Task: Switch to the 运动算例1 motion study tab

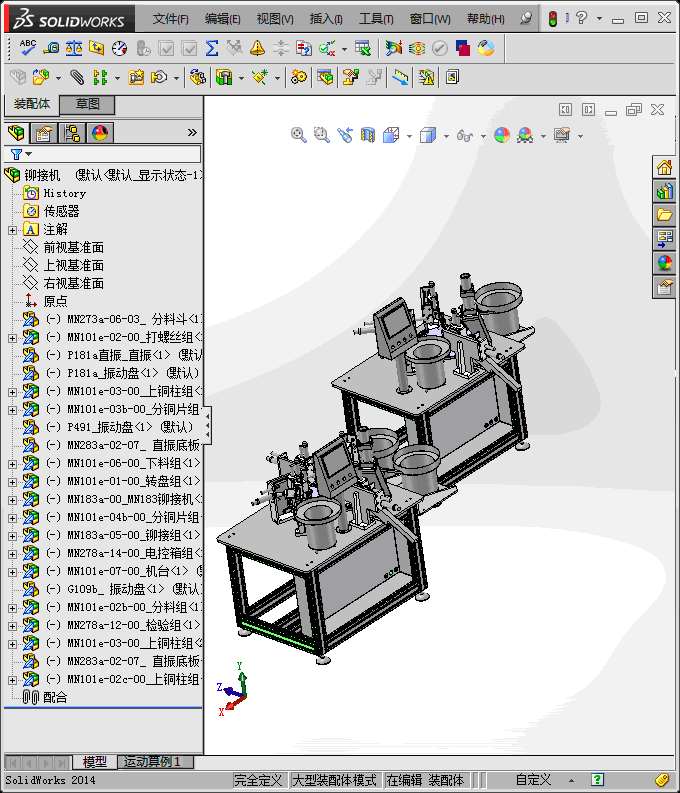Action: coord(152,762)
